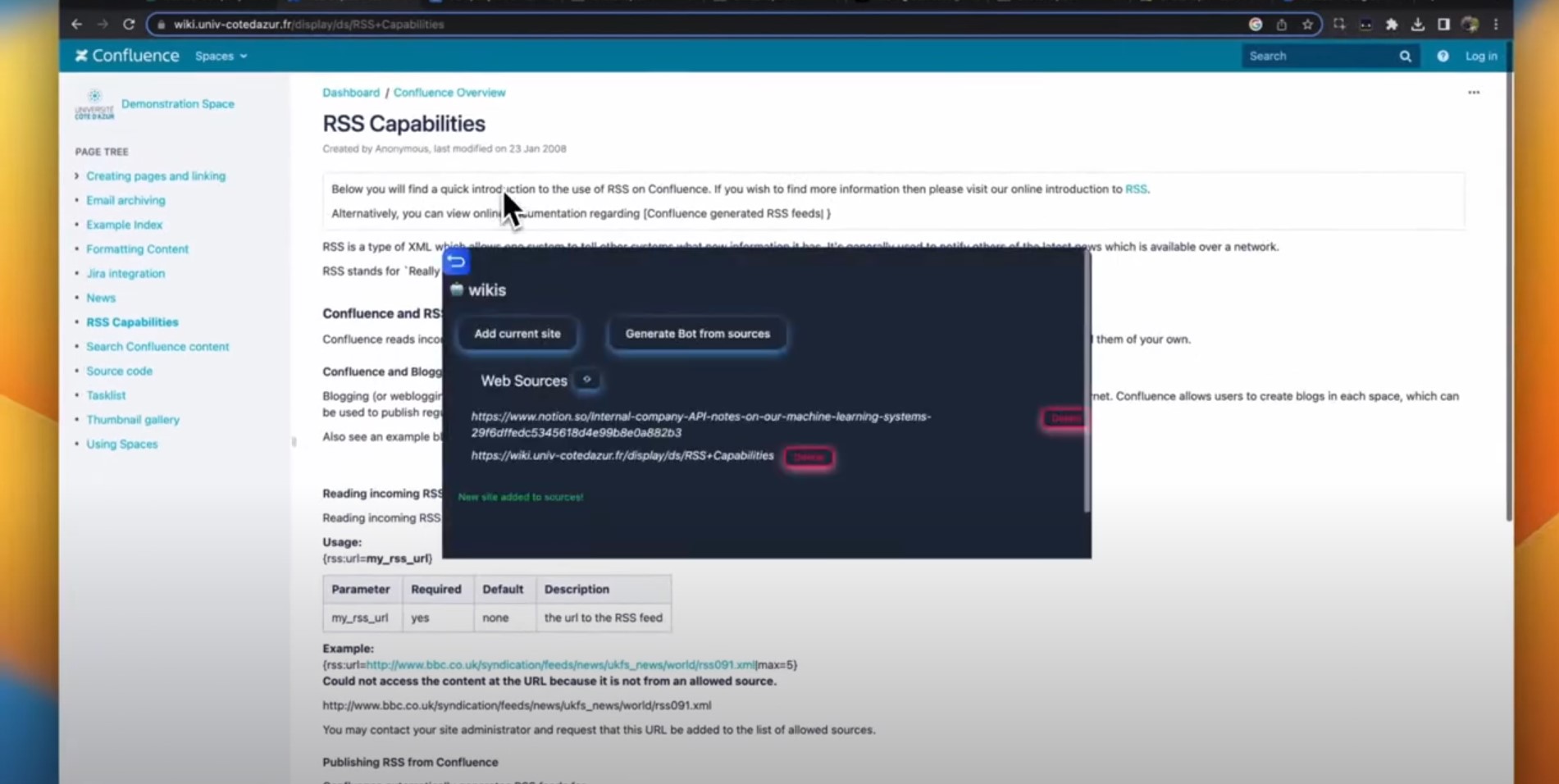Click the screen capture extension icon
The height and width of the screenshot is (784, 1559).
coord(1339,25)
